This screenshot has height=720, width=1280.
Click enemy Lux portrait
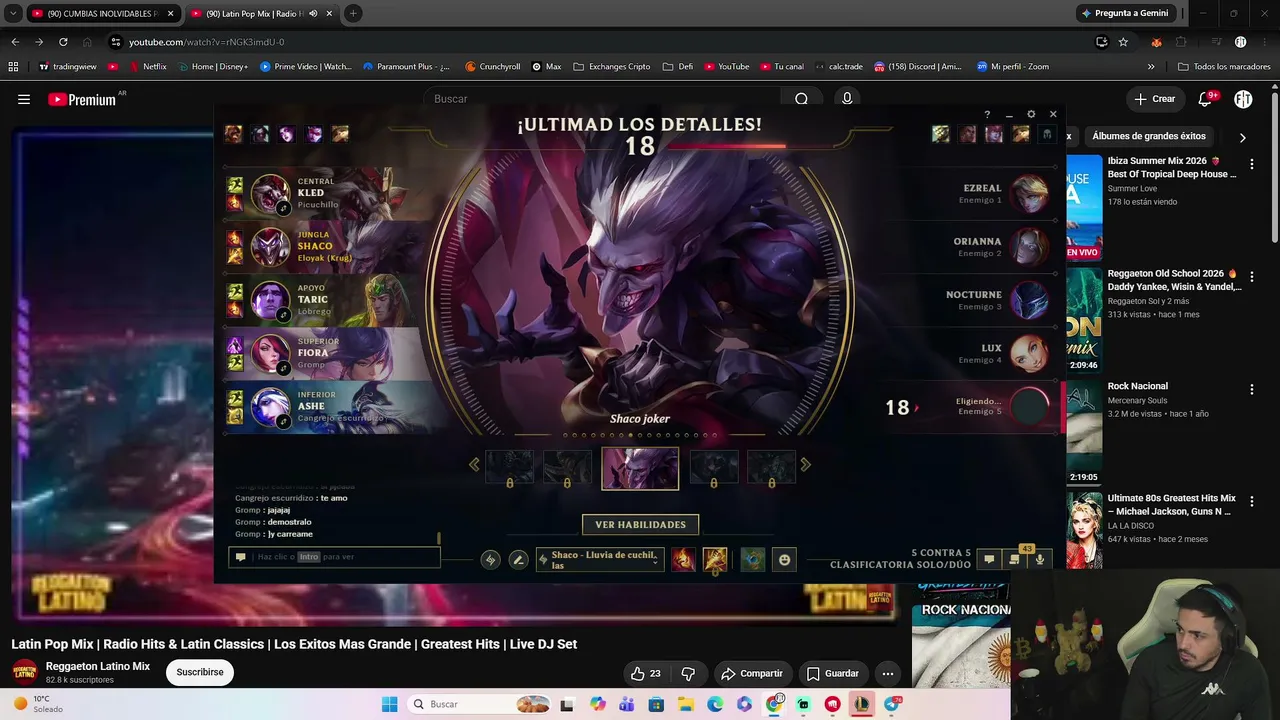1029,353
